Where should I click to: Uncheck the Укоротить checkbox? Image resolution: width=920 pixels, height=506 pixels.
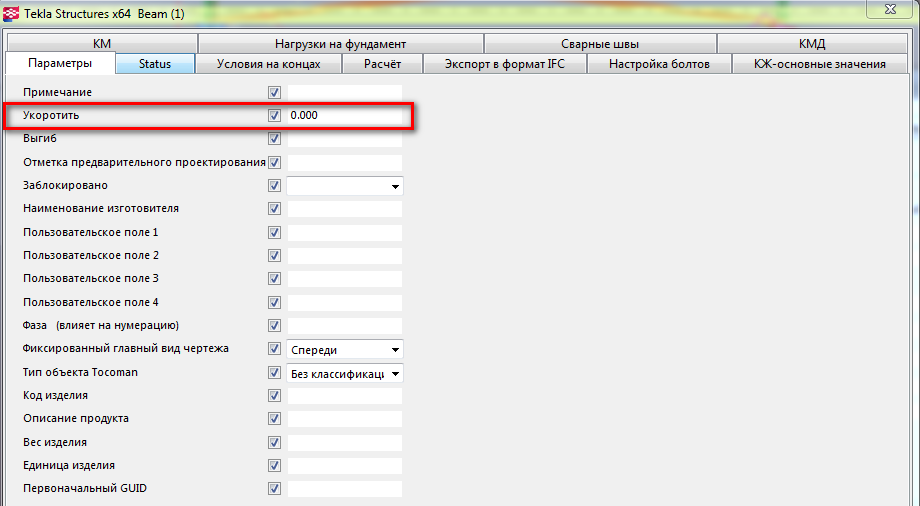coord(274,116)
